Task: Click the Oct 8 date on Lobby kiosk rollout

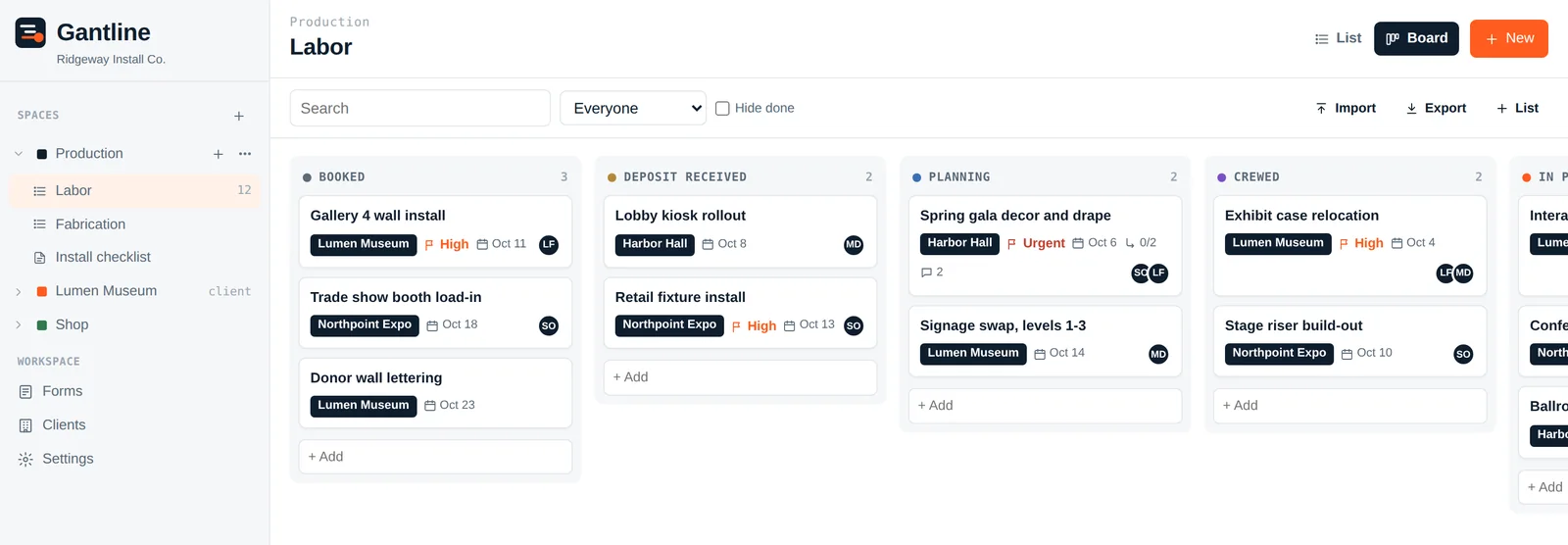Action: pyautogui.click(x=724, y=244)
